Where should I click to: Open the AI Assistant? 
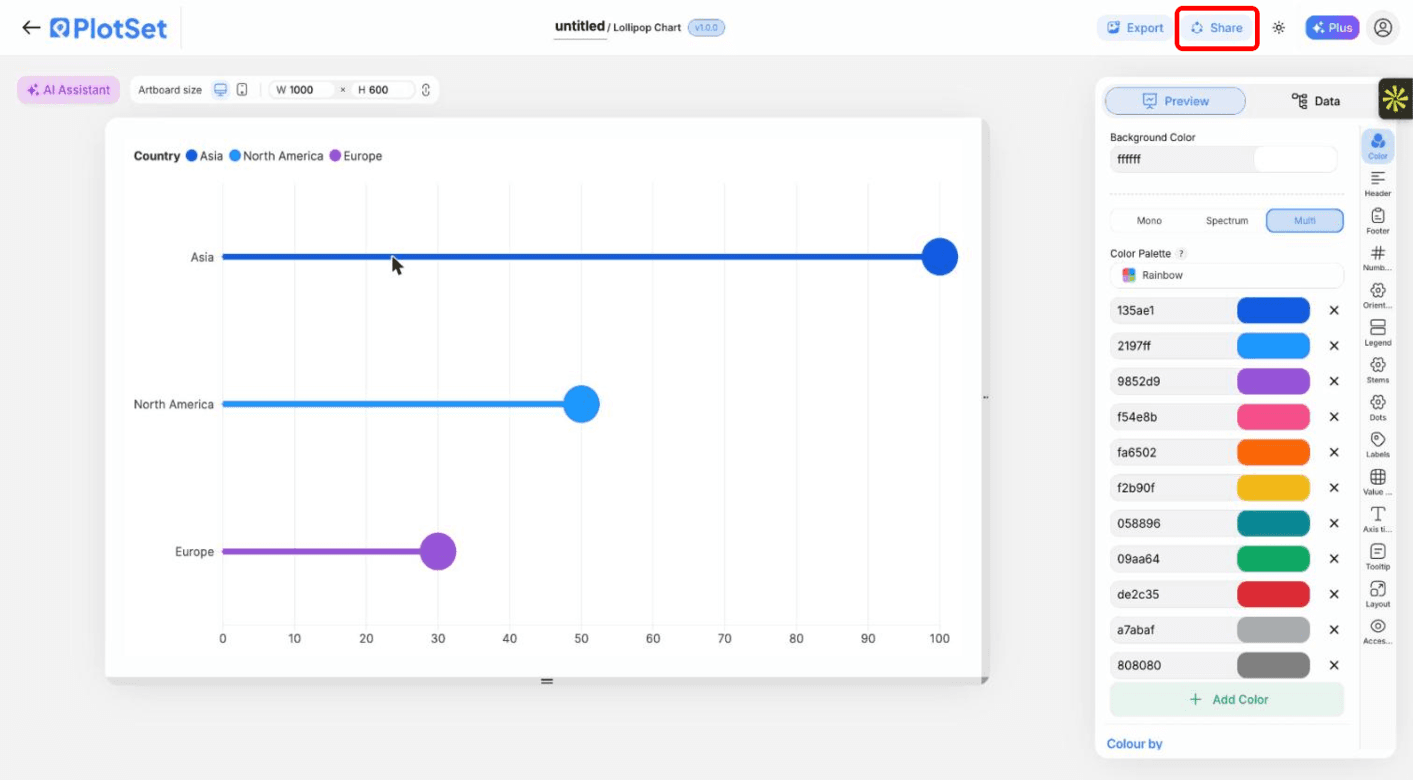(69, 90)
